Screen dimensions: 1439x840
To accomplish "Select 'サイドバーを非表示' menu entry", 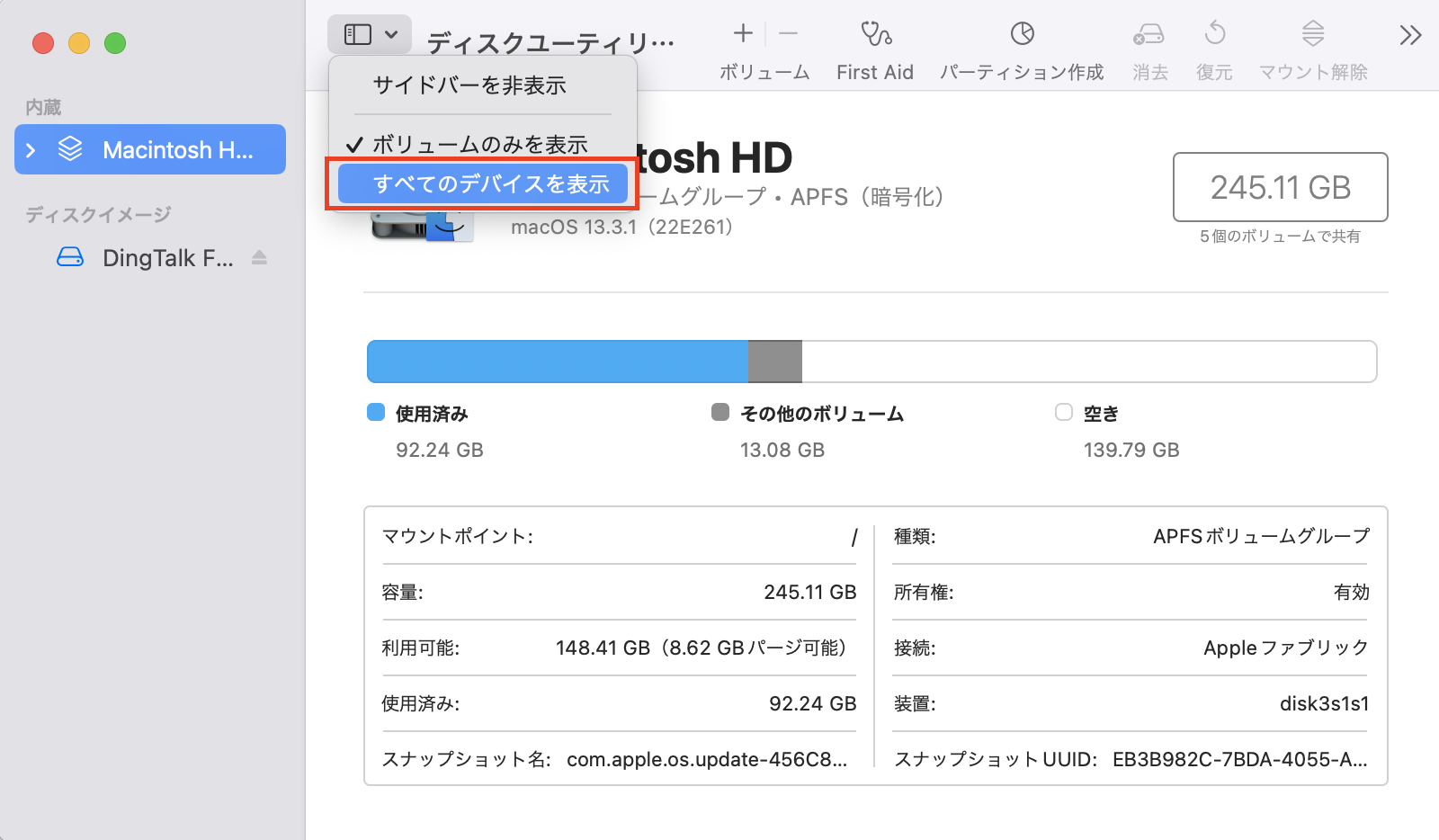I will (469, 85).
